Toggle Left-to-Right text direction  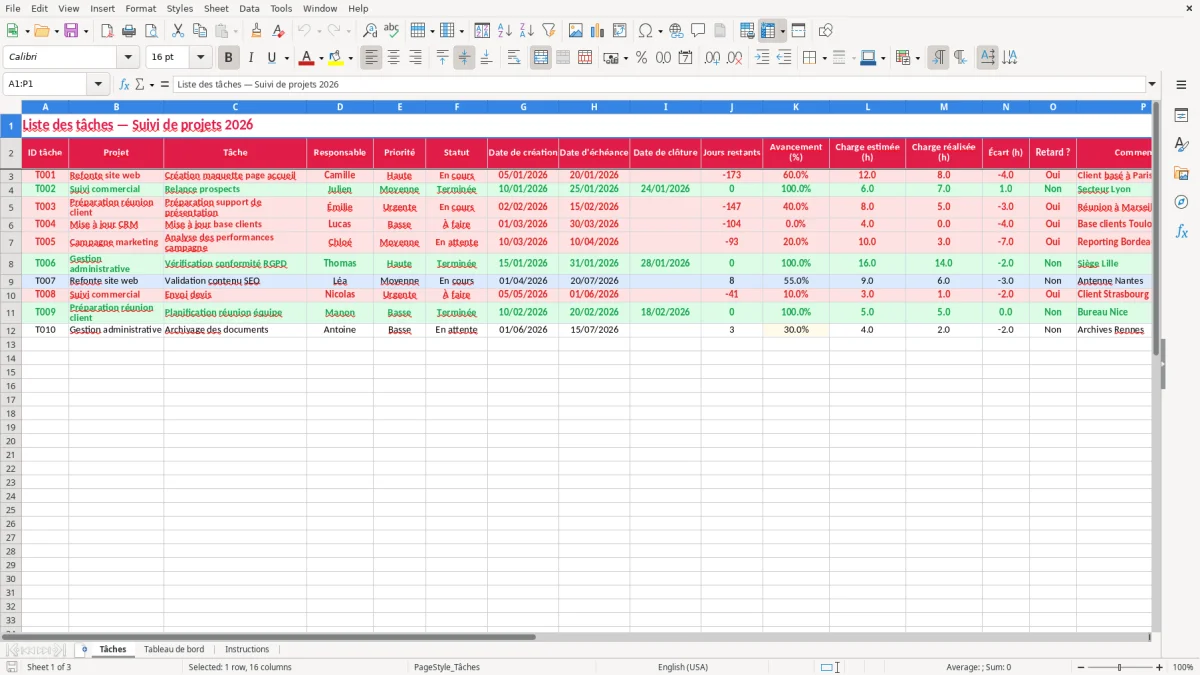938,58
